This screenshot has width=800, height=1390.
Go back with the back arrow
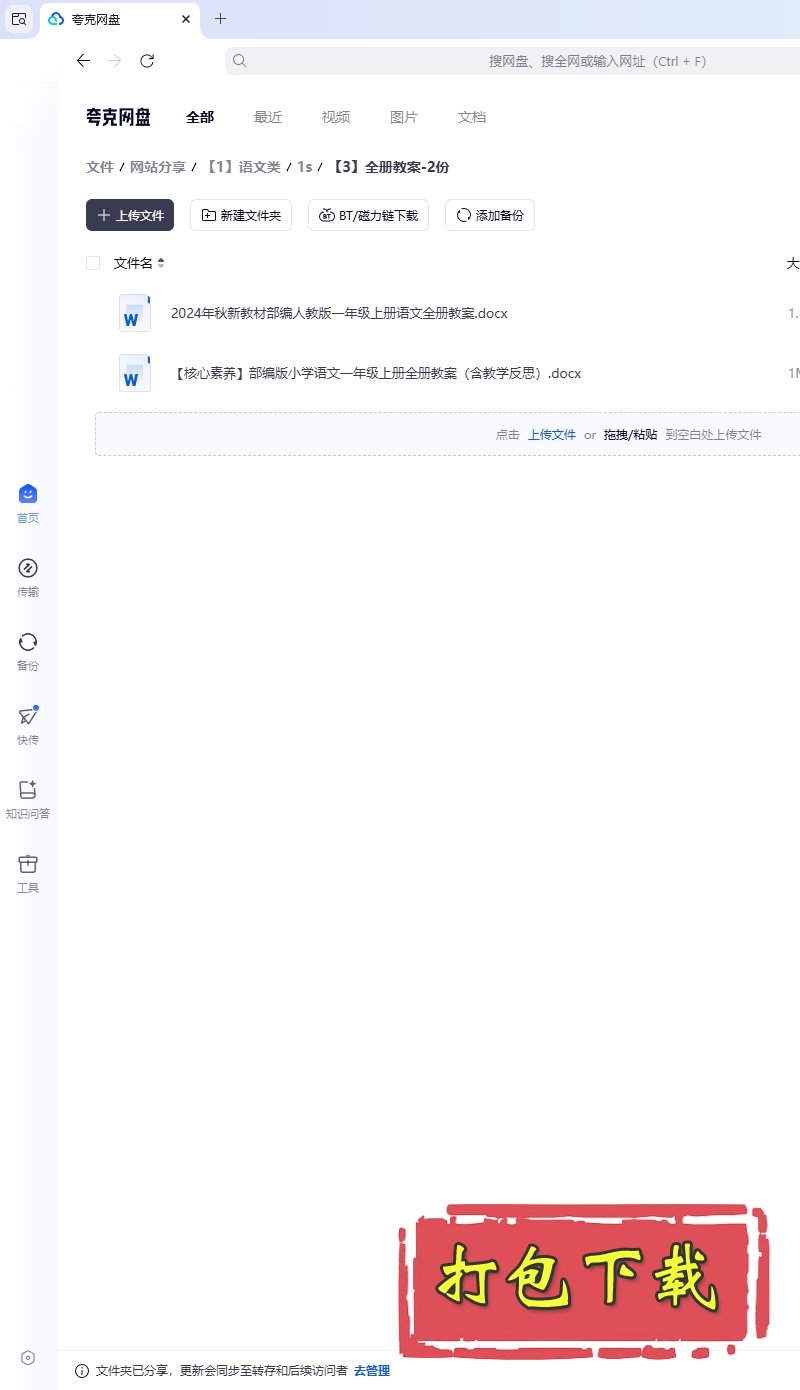pos(83,61)
